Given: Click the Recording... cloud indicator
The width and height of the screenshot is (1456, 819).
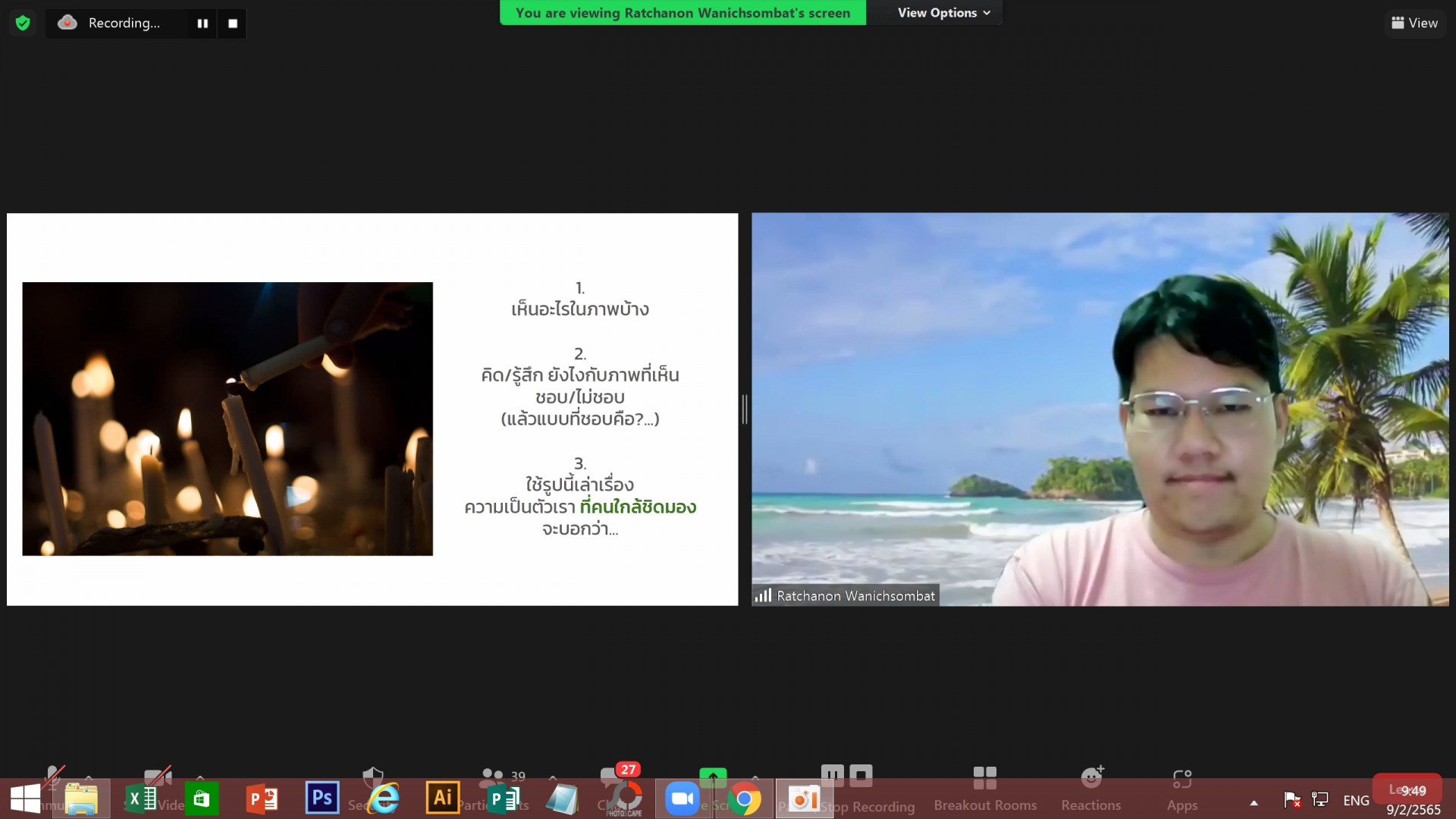Looking at the screenshot, I should click(110, 24).
